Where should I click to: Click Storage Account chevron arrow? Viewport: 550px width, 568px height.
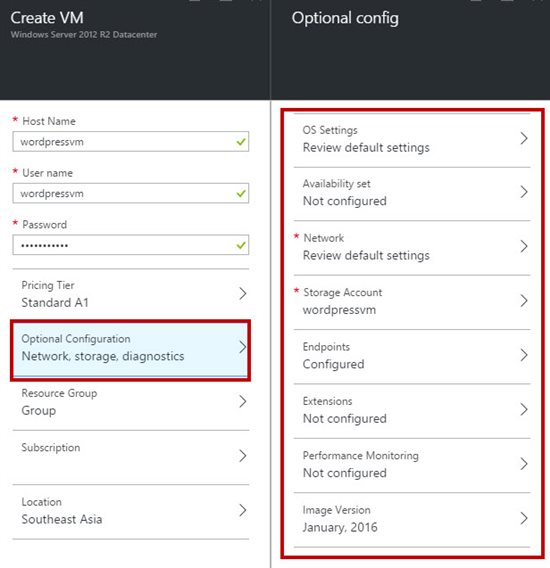click(524, 301)
